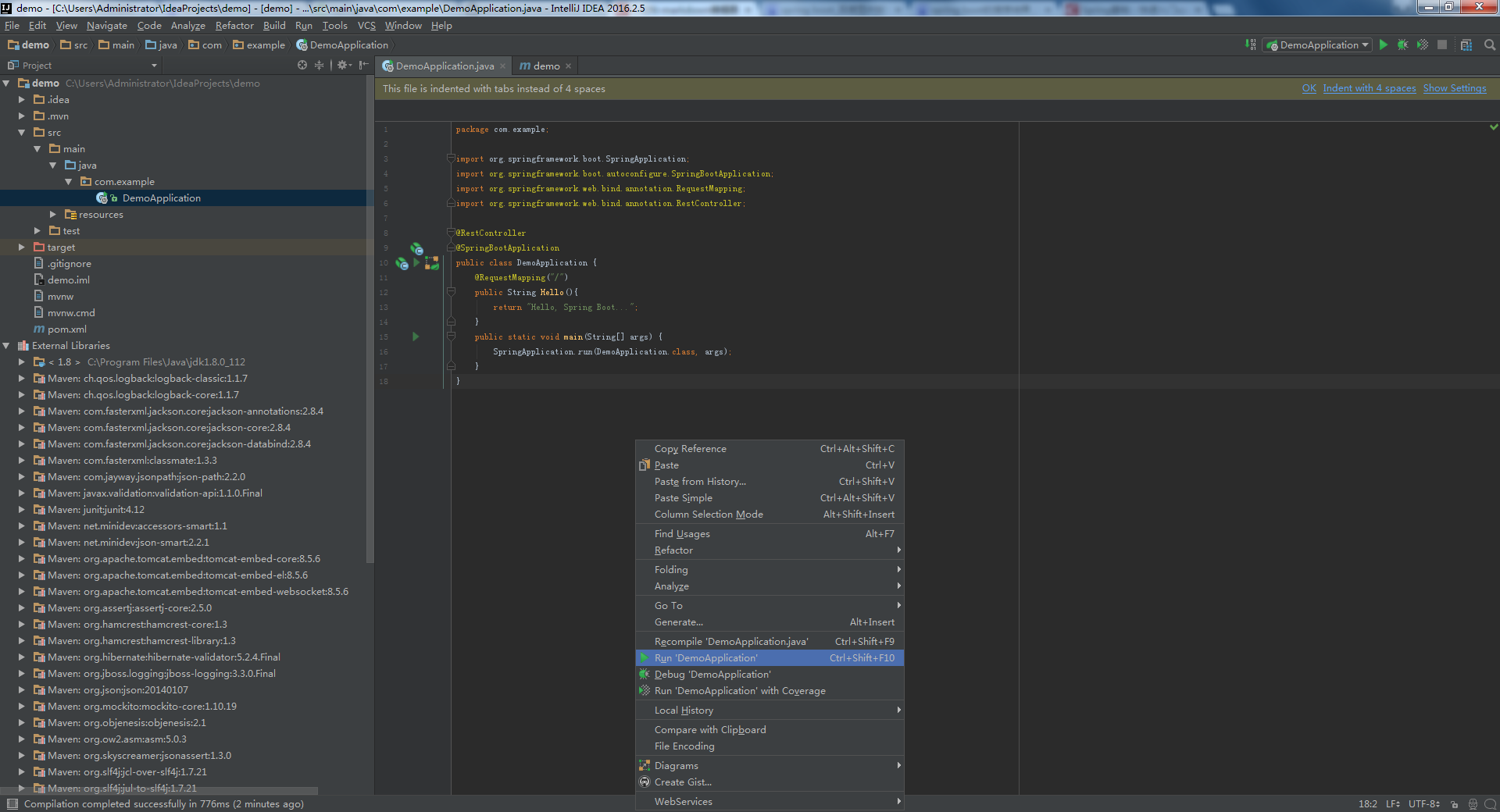Viewport: 1500px width, 812px height.
Task: Click 18:2 caret position in status bar
Action: click(x=1368, y=804)
